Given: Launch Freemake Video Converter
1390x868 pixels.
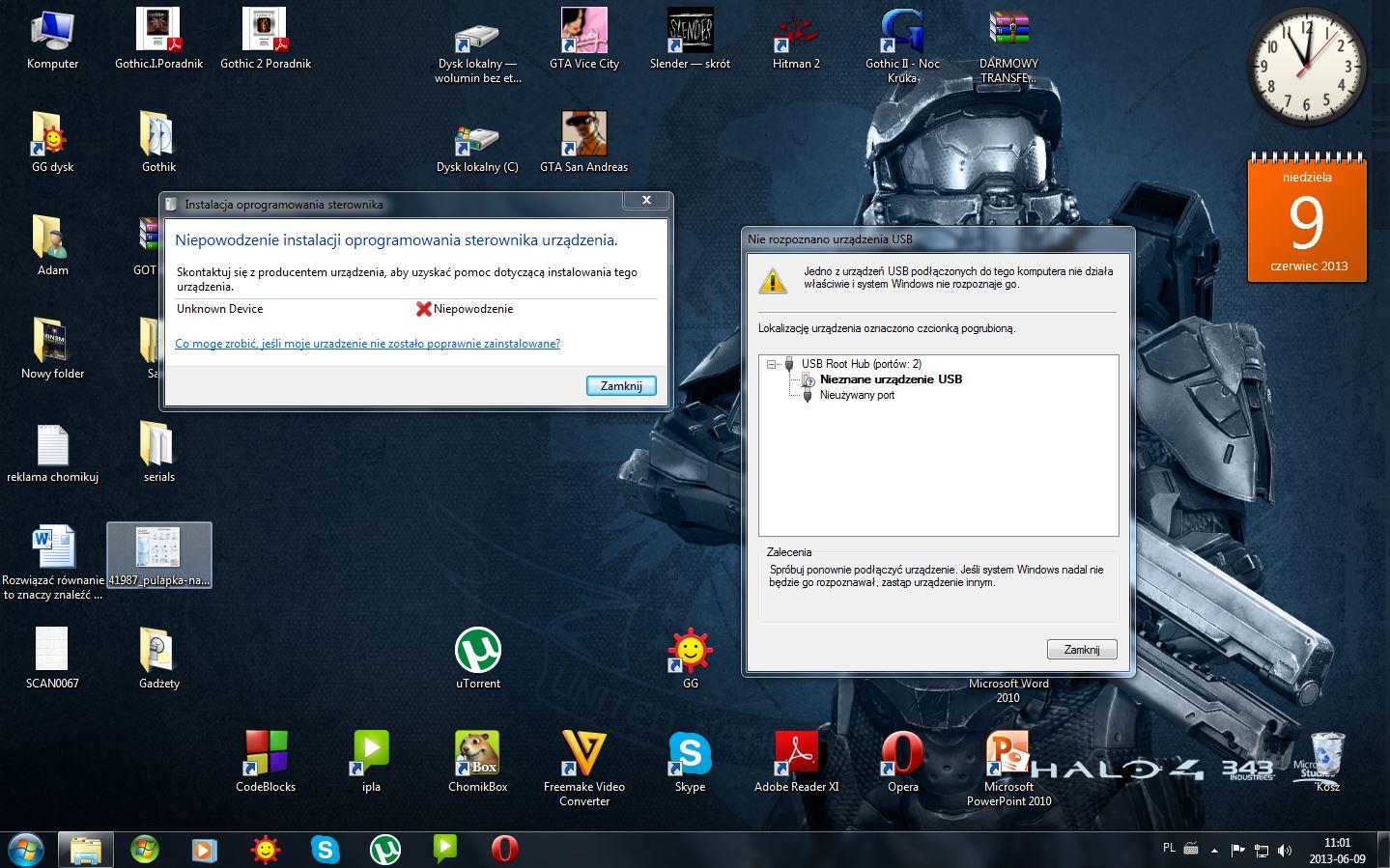Looking at the screenshot, I should [583, 769].
